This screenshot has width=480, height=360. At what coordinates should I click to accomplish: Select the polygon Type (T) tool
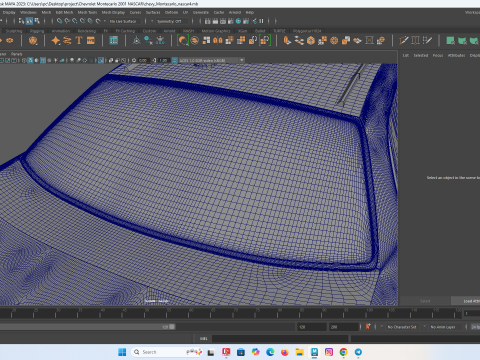79,41
